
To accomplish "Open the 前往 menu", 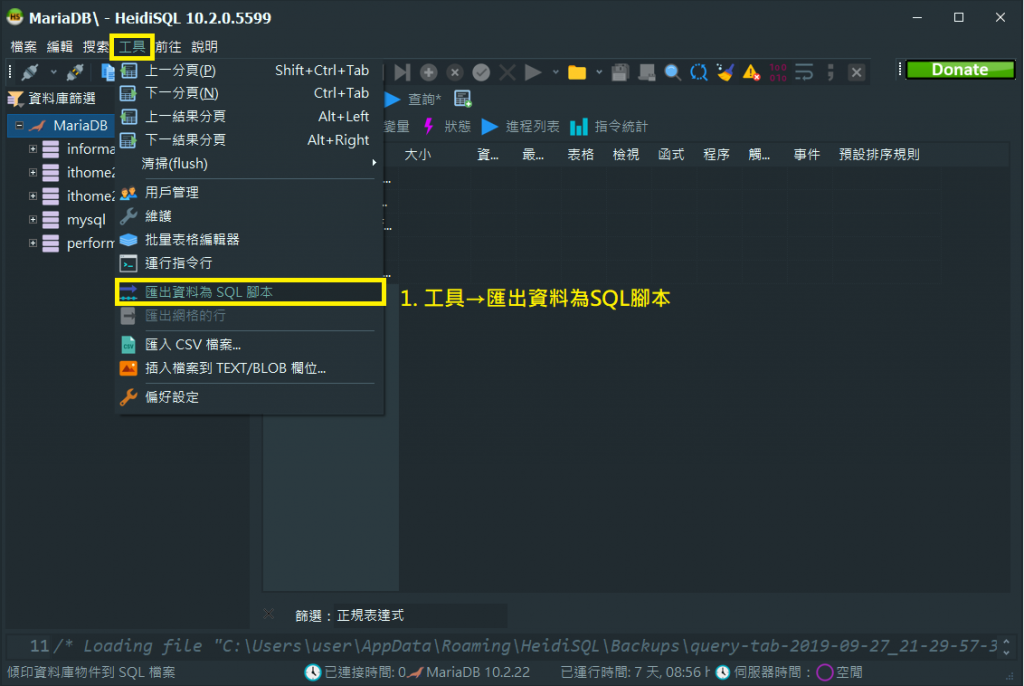I will click(x=168, y=47).
